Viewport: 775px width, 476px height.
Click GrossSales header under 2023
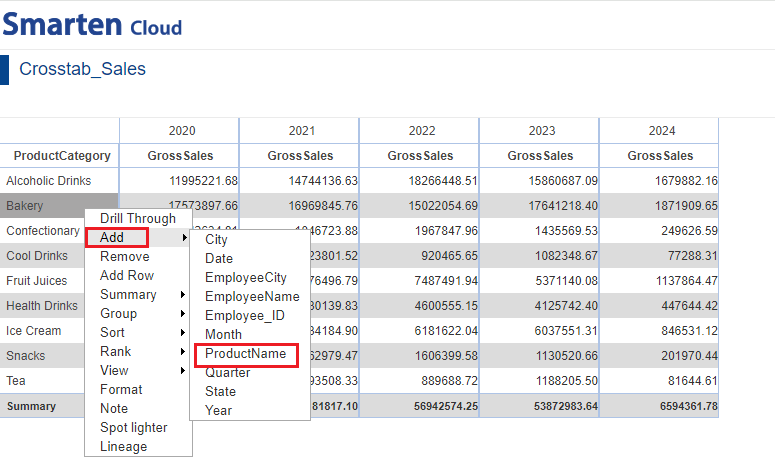coord(540,156)
